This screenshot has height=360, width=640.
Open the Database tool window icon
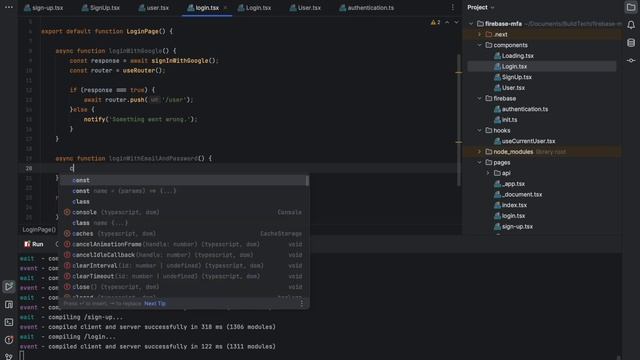point(631,42)
